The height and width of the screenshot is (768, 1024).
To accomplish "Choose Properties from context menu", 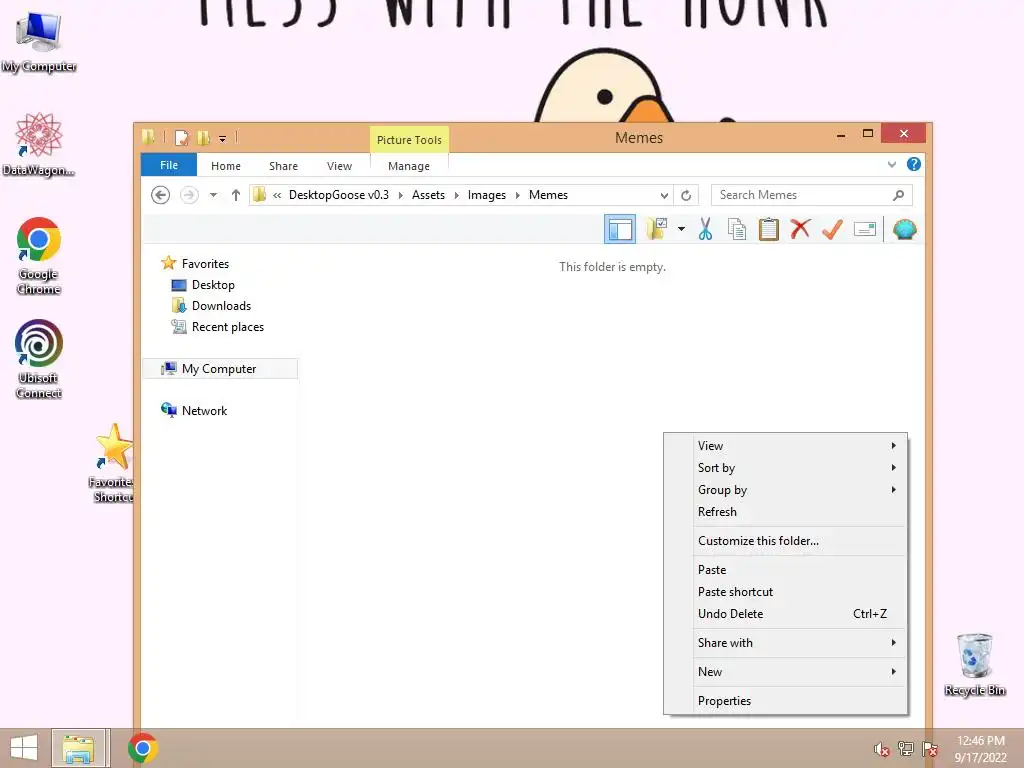I will pos(785,701).
